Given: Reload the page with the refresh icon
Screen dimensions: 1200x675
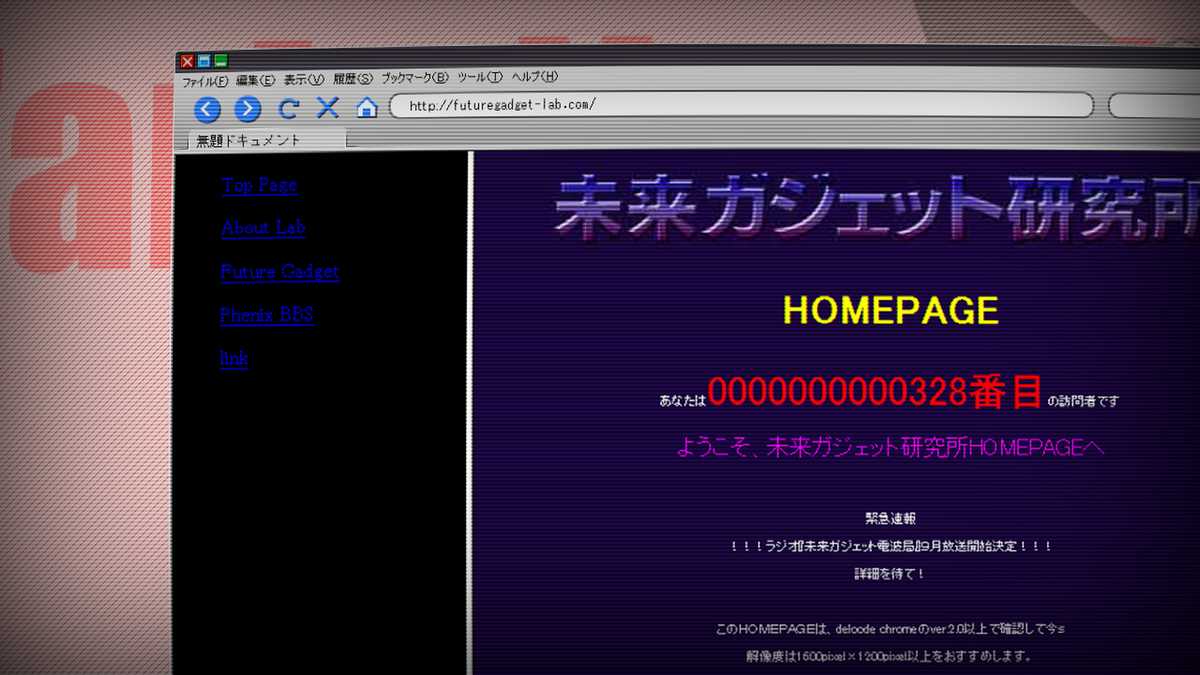Looking at the screenshot, I should [288, 108].
